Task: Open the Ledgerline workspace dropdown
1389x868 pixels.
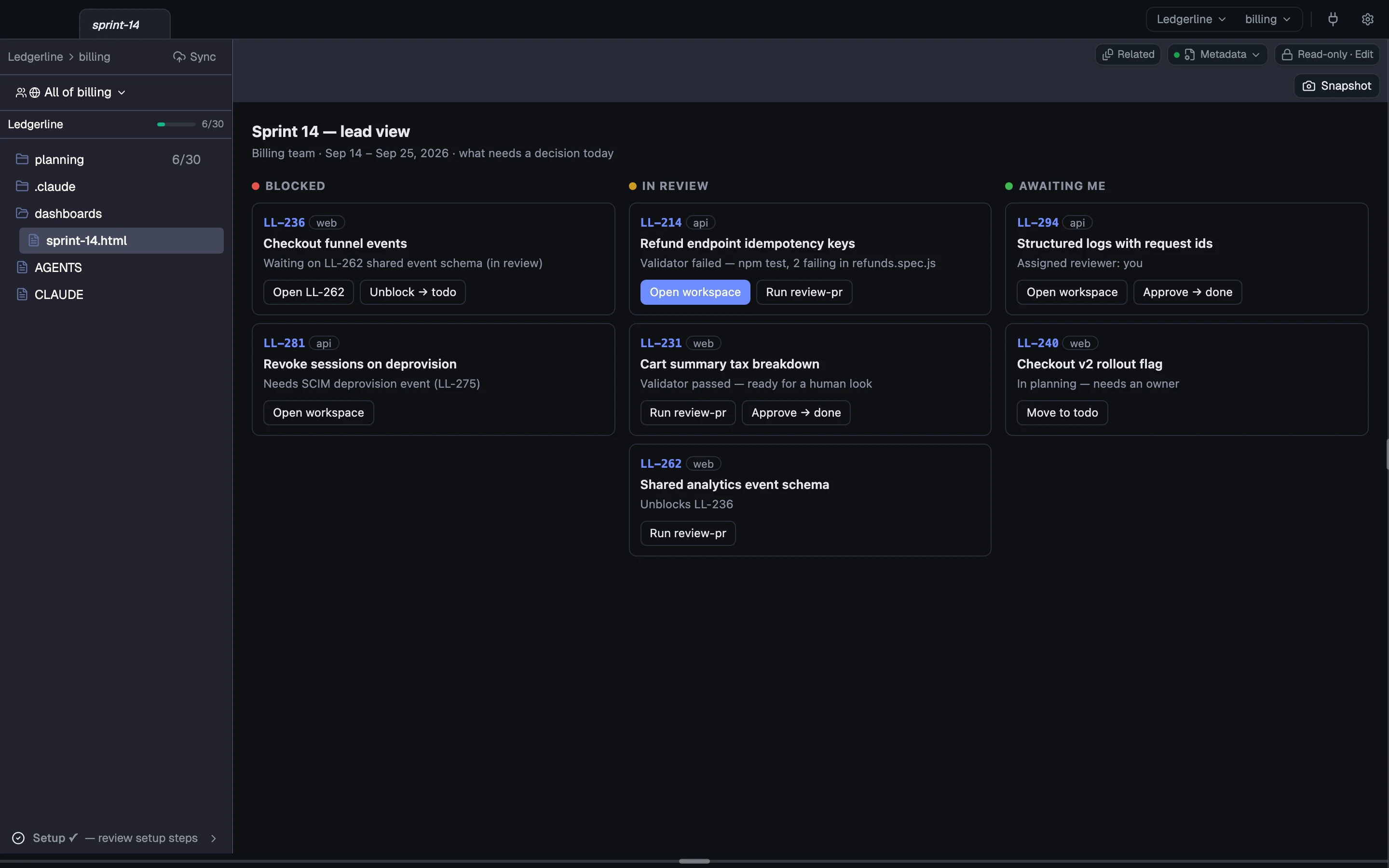Action: (x=1190, y=19)
